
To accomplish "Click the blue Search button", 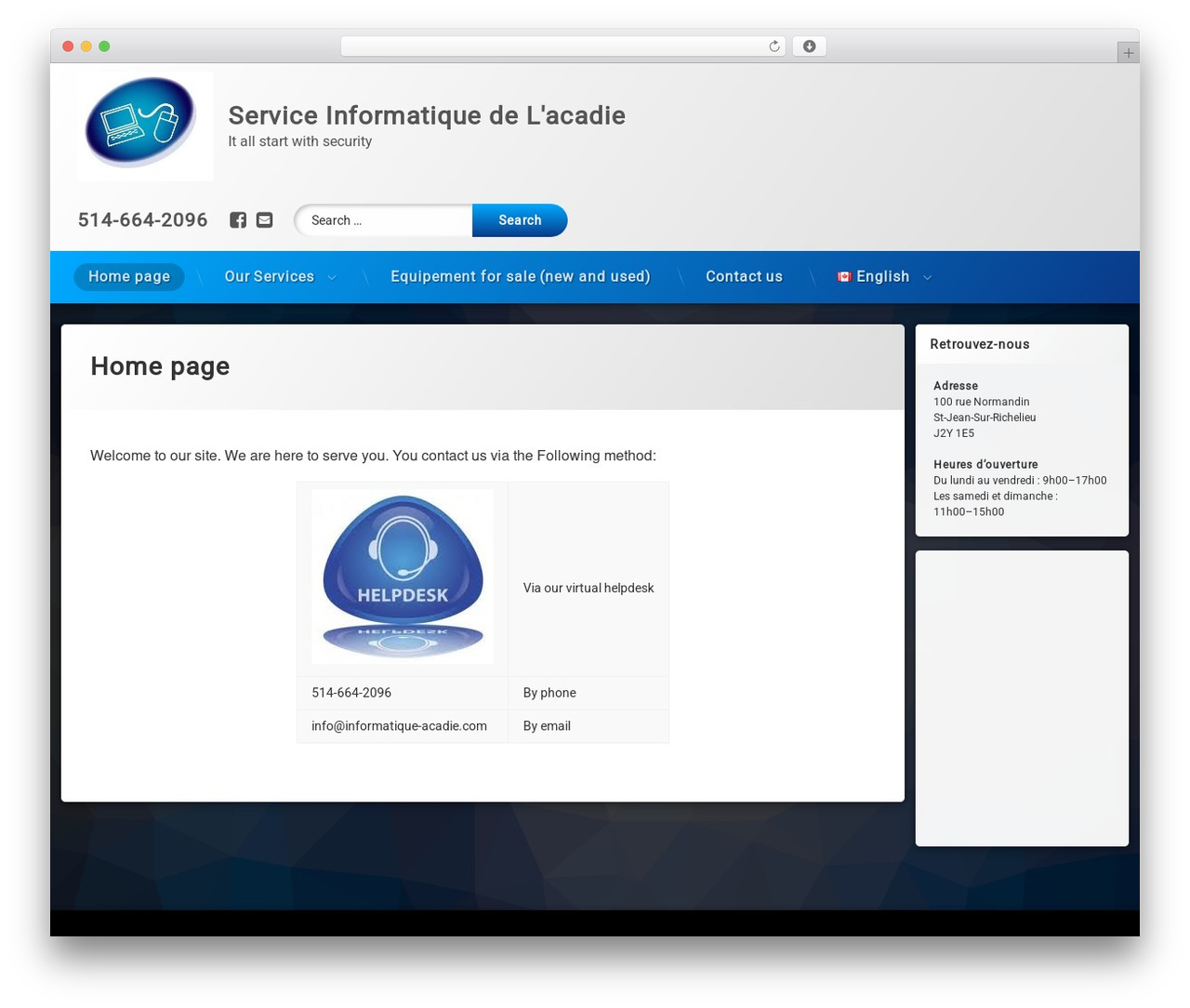I will 520,220.
